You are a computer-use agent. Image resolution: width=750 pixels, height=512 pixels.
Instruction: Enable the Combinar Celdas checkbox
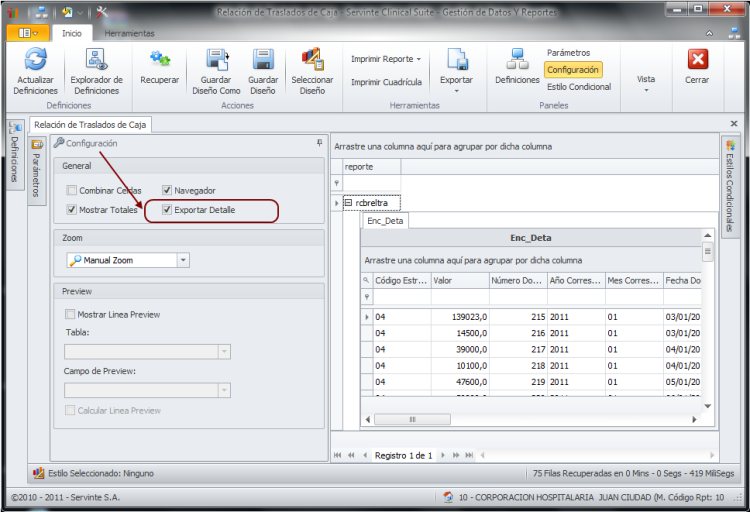point(72,190)
